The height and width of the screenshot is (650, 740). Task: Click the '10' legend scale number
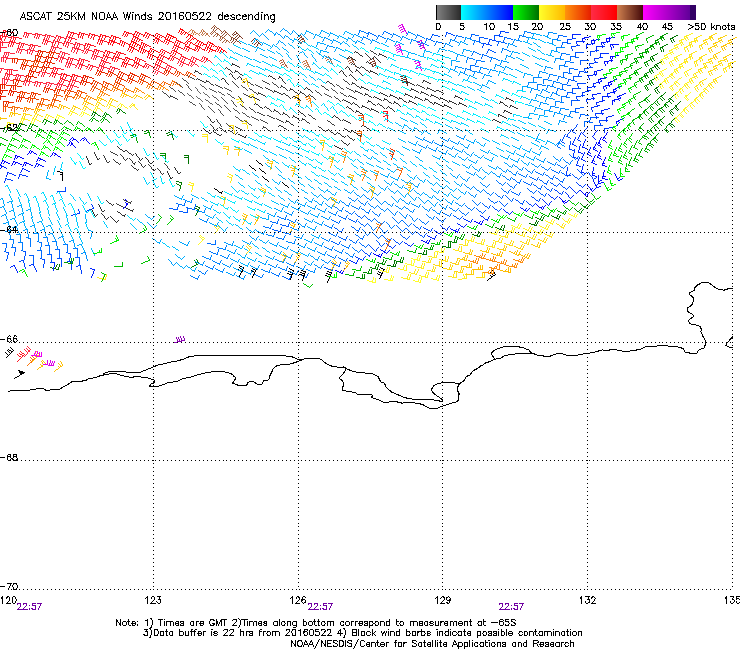(489, 27)
